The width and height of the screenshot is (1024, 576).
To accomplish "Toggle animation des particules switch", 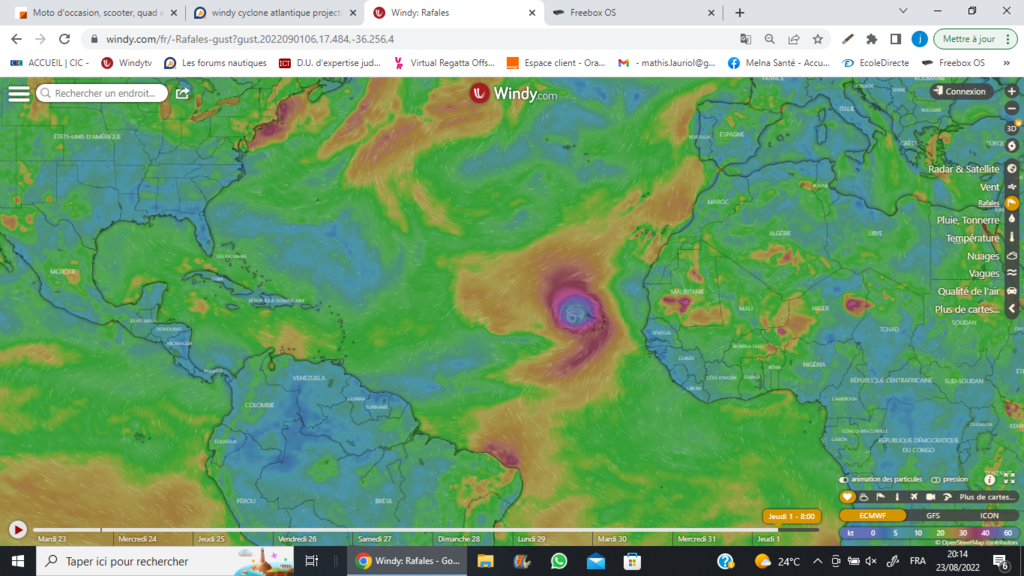I will pos(844,480).
